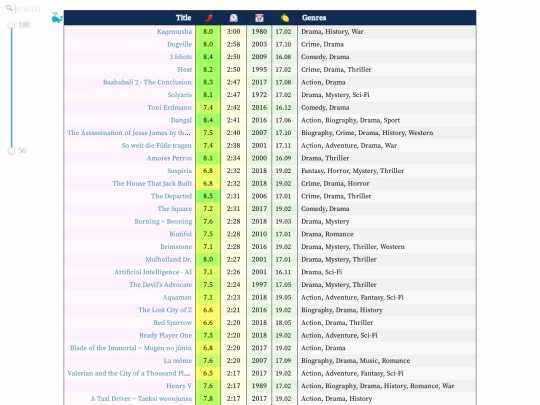Open the Amores Perros link

pyautogui.click(x=169, y=158)
